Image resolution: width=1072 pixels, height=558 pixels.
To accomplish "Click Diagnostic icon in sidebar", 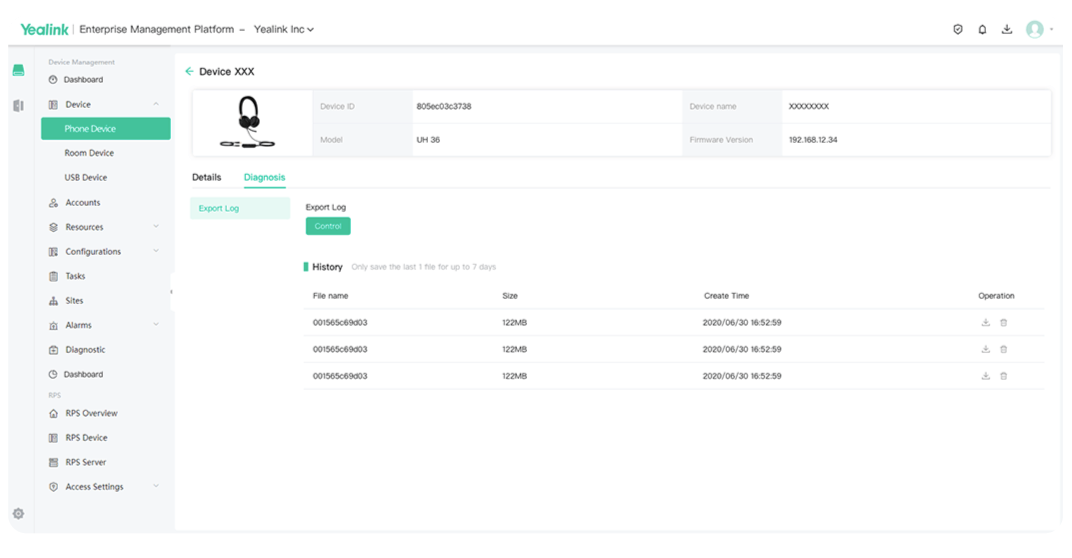I will [53, 350].
